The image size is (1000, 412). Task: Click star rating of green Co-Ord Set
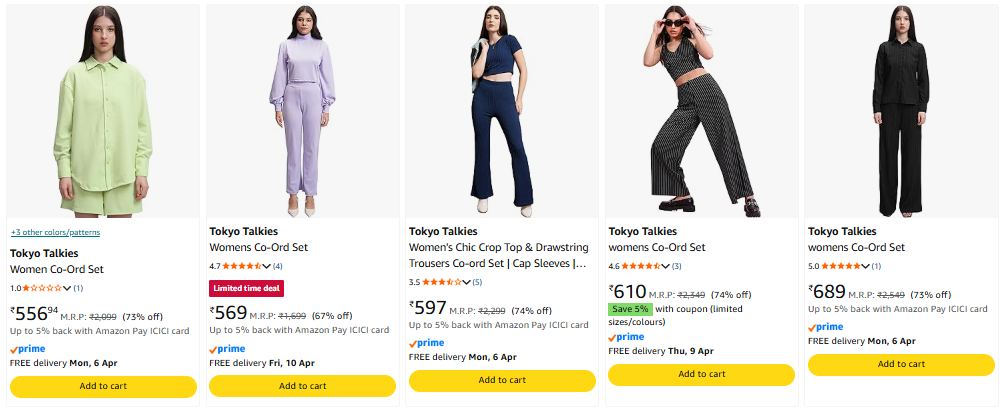click(42, 288)
